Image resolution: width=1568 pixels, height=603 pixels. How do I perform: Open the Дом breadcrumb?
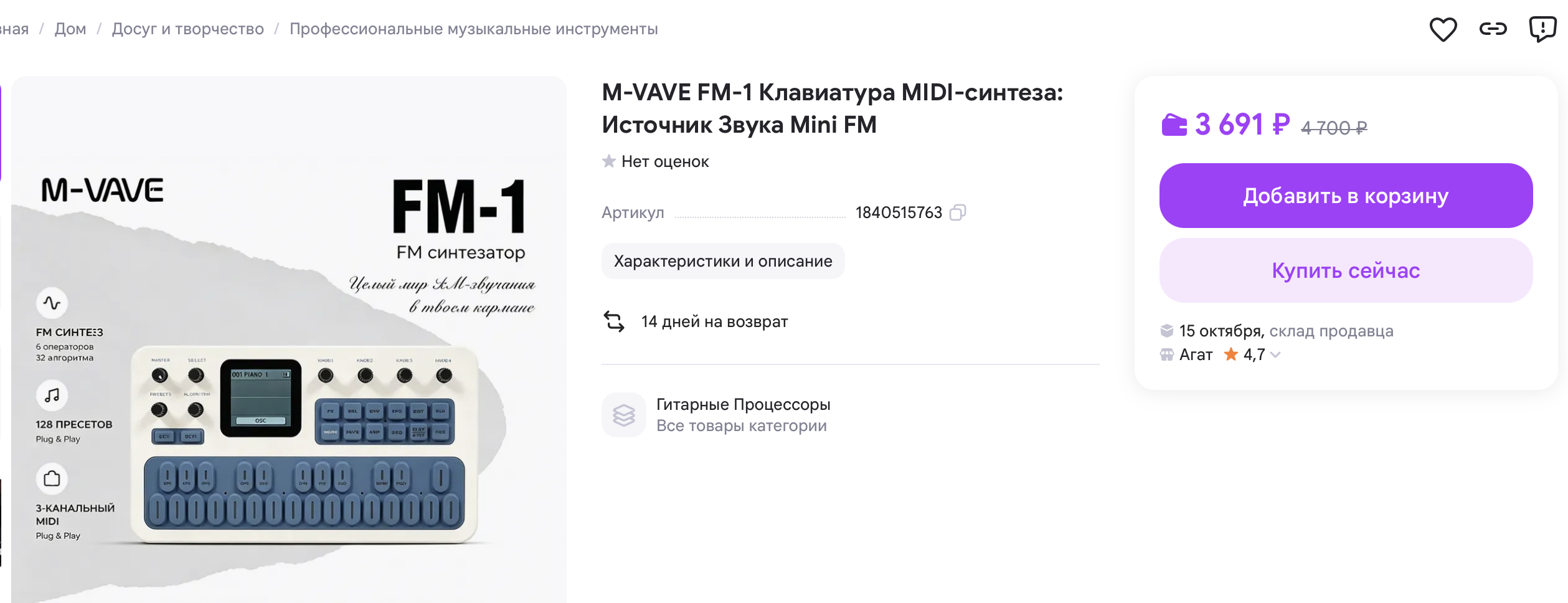(x=70, y=29)
